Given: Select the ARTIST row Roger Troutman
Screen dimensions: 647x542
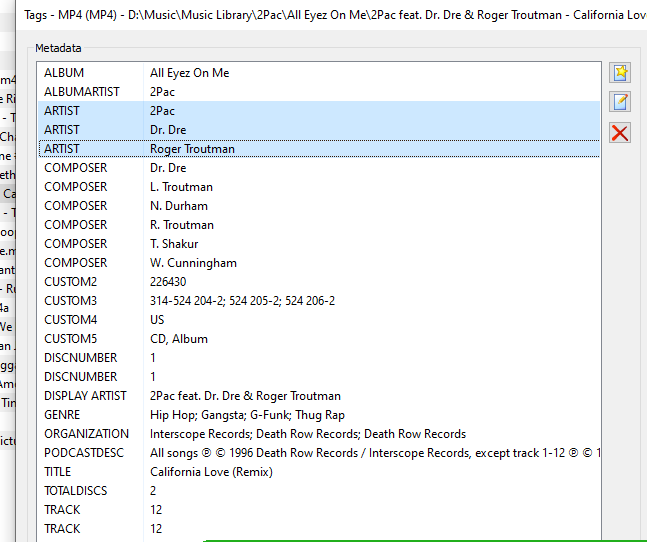Looking at the screenshot, I should pyautogui.click(x=319, y=149).
